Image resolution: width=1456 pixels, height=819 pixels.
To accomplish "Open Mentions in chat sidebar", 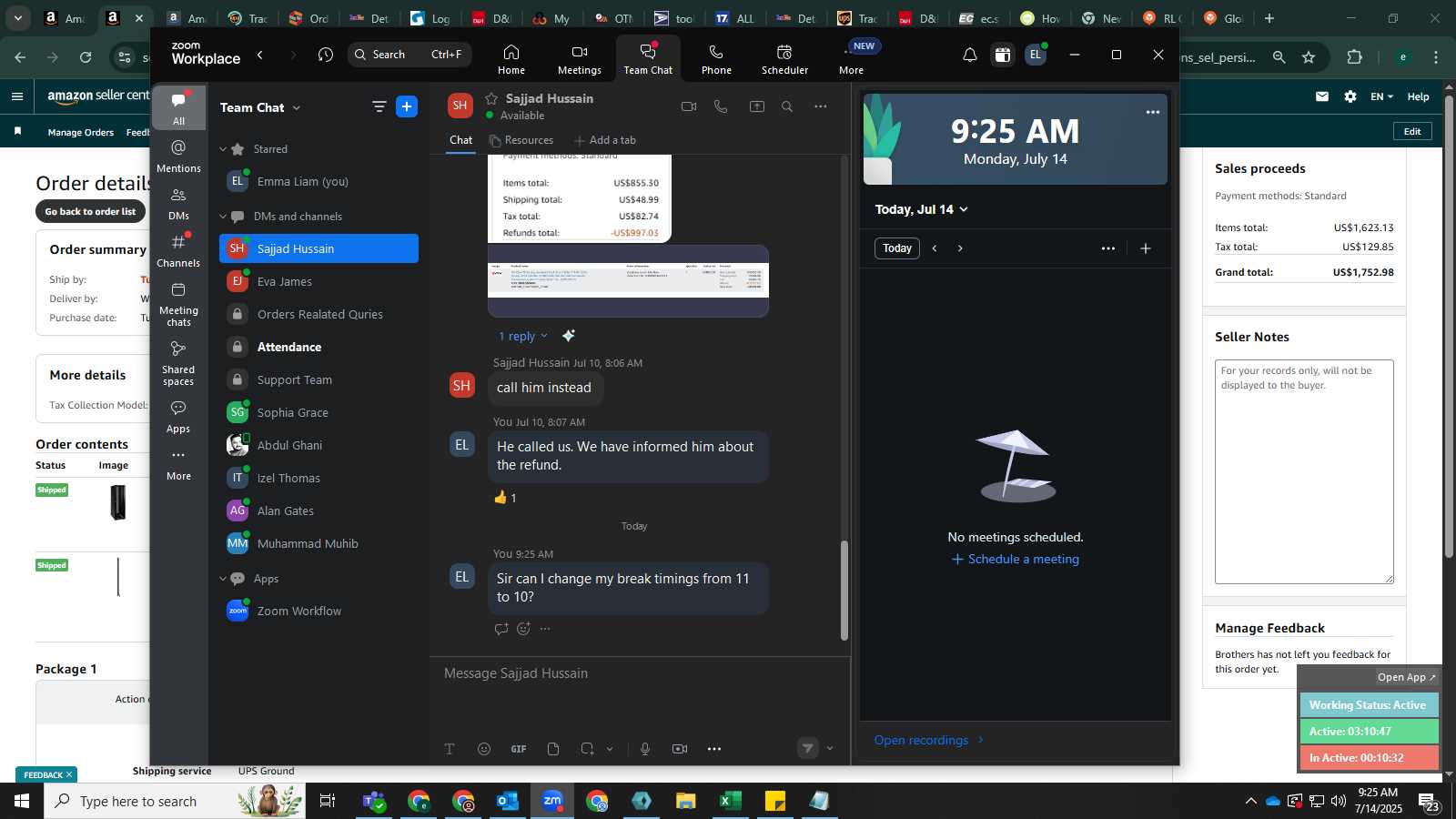I will 178,156.
